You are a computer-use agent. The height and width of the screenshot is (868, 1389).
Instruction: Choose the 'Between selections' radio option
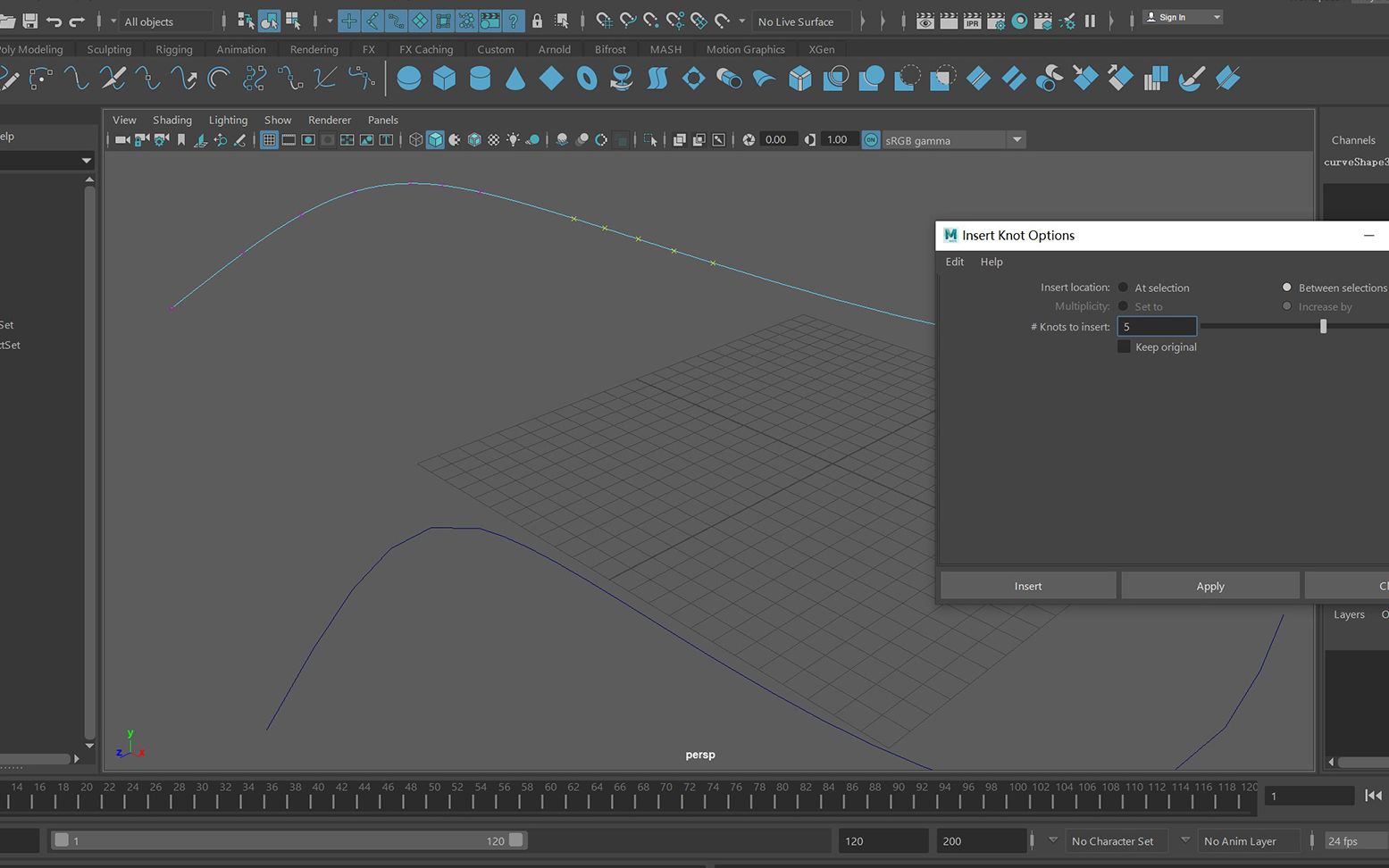(x=1287, y=288)
